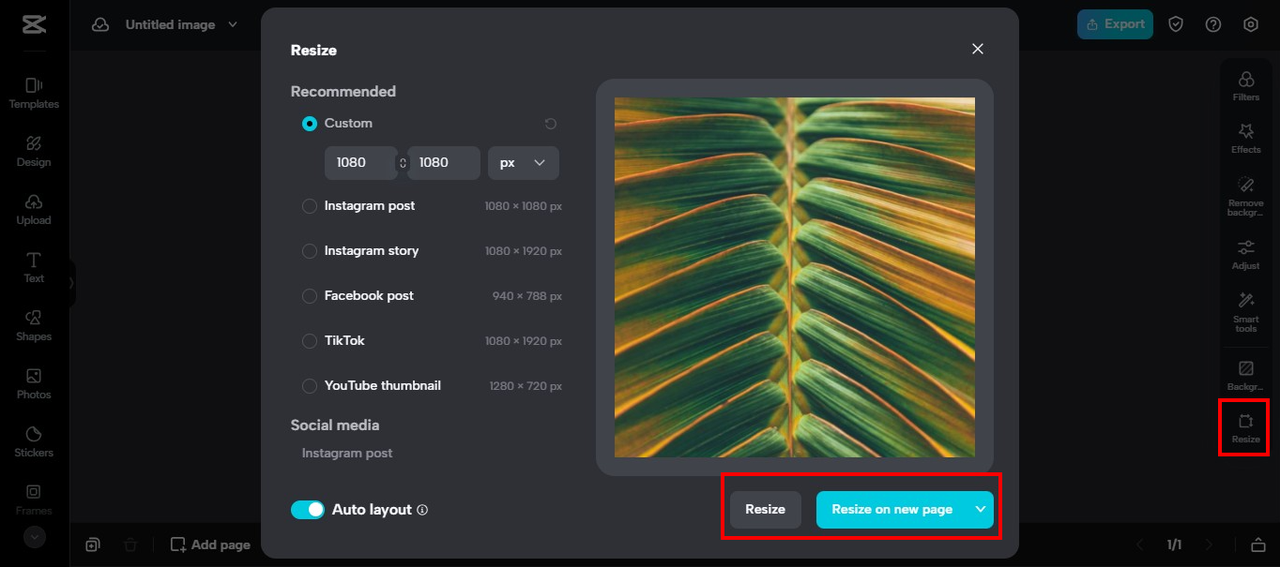Open the Photos panel
This screenshot has width=1280, height=567.
(33, 383)
